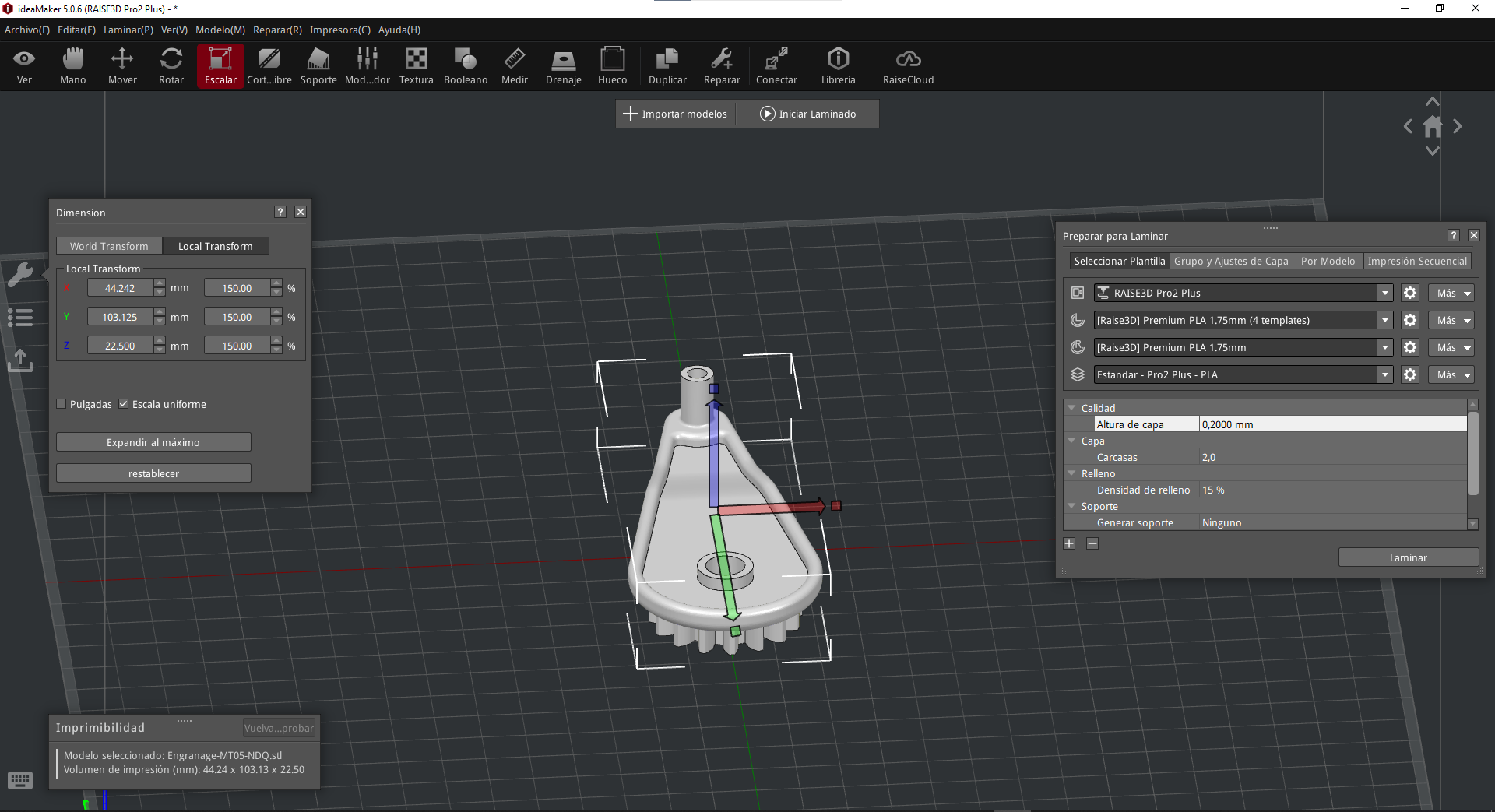Screen dimensions: 1495x812
Task: Toggle the Pulgadas checkbox
Action: (x=62, y=404)
